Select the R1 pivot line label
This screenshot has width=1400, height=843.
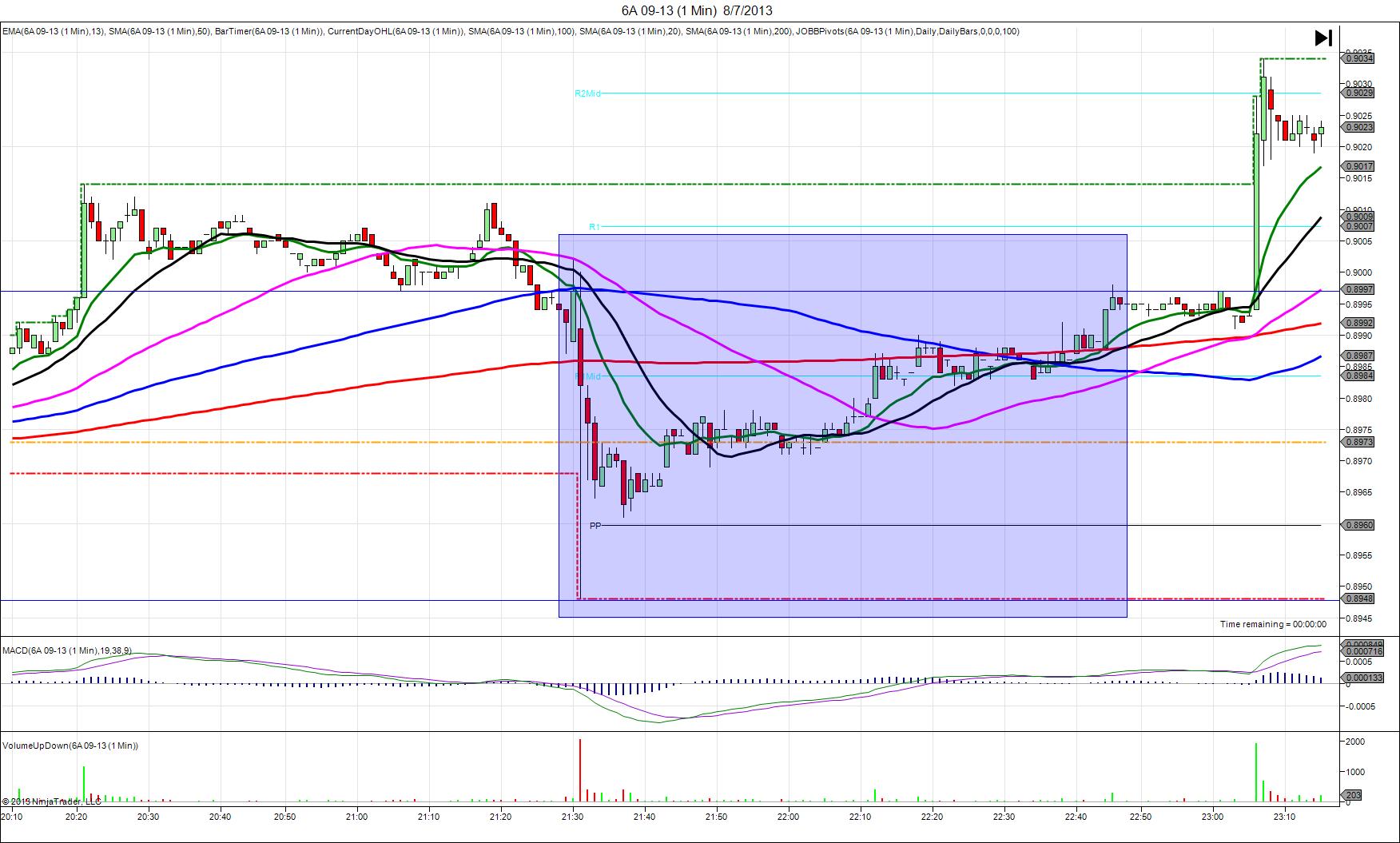(595, 227)
